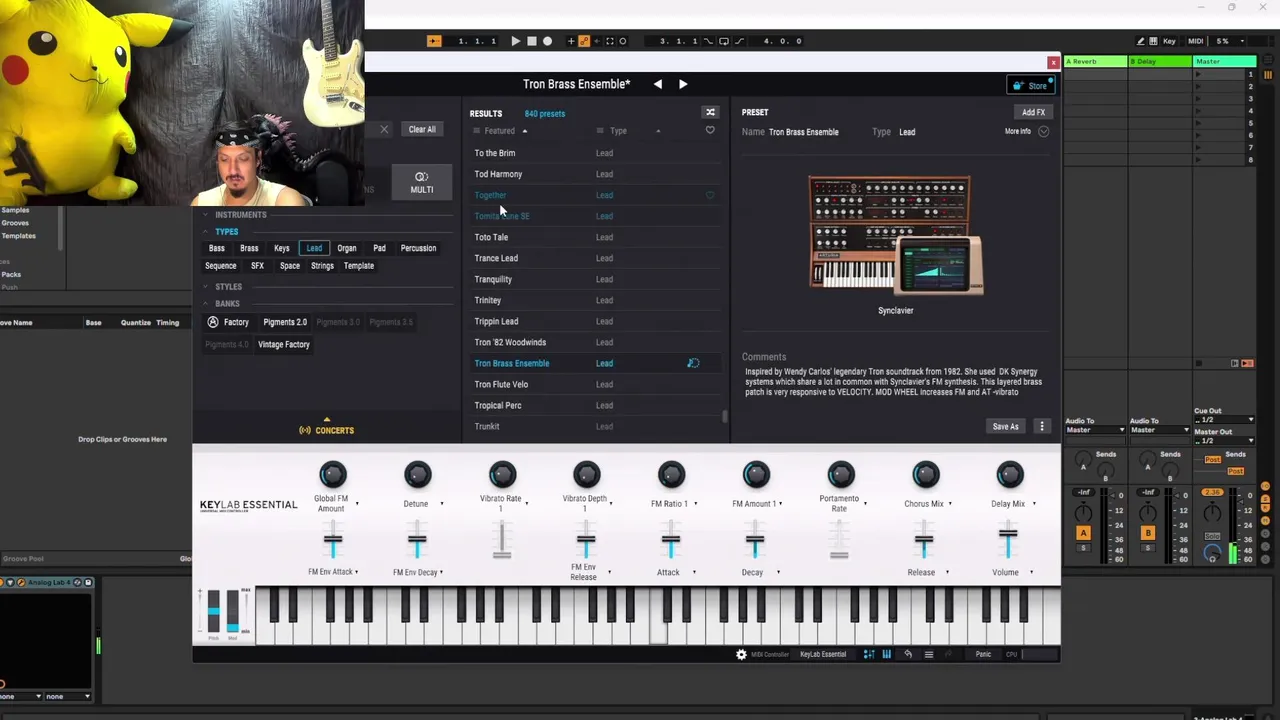Click the Global FM Amount knob
The image size is (1280, 720).
pos(332,474)
